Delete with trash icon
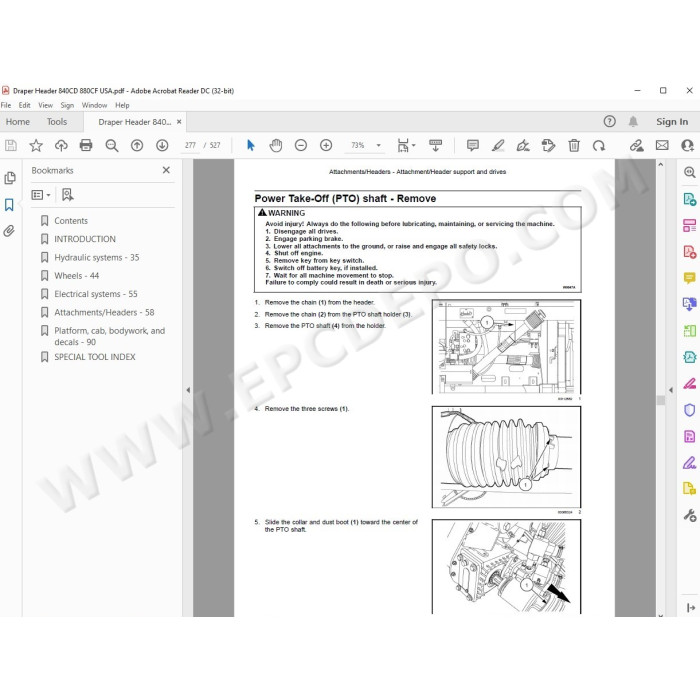The width and height of the screenshot is (700, 700). click(574, 146)
